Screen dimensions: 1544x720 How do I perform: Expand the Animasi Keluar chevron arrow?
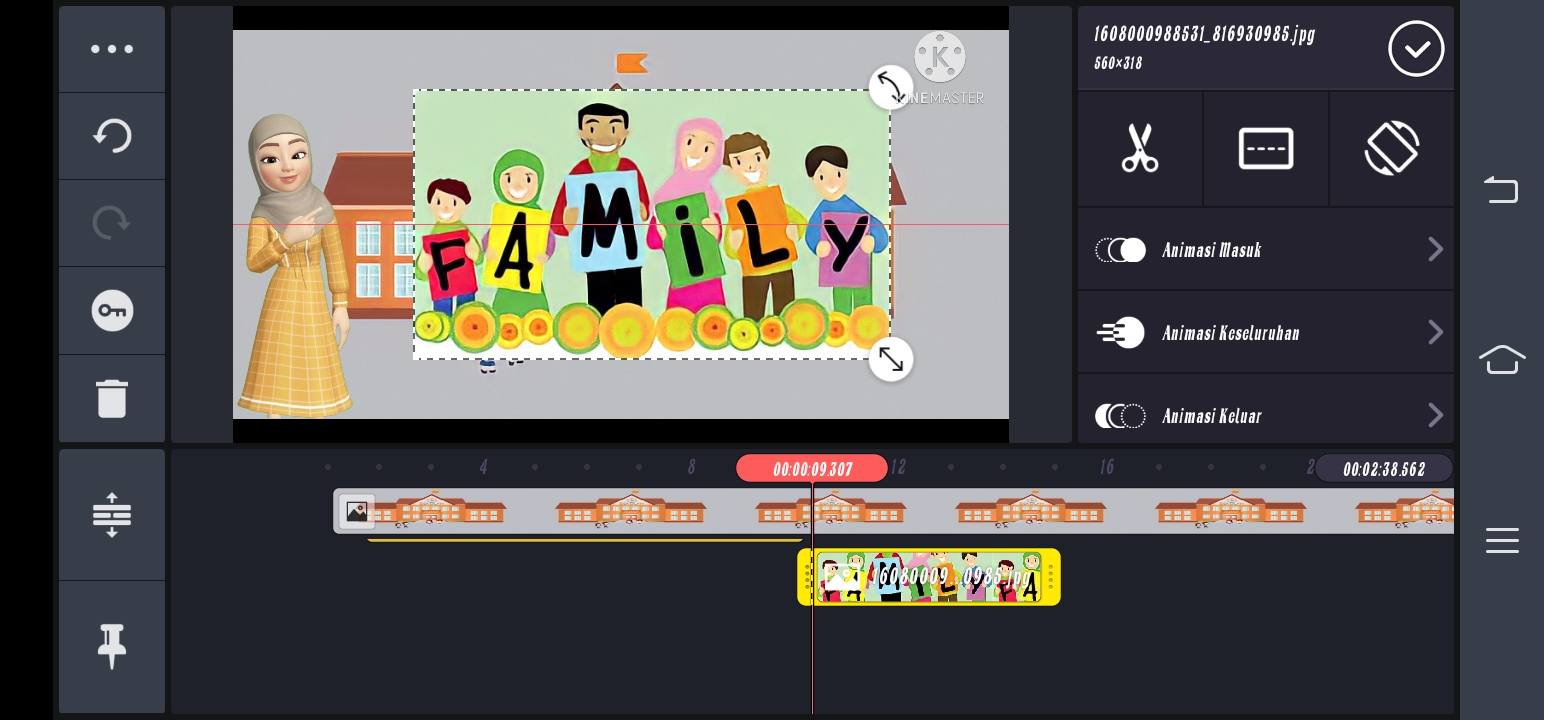pos(1435,415)
